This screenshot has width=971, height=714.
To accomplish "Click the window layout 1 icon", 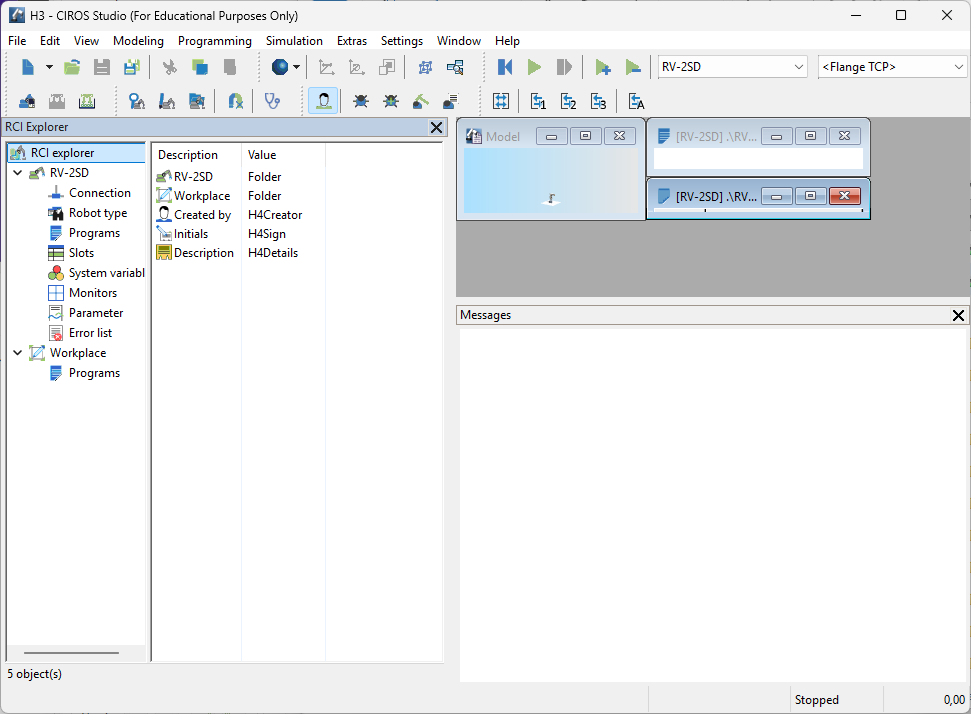I will [538, 101].
